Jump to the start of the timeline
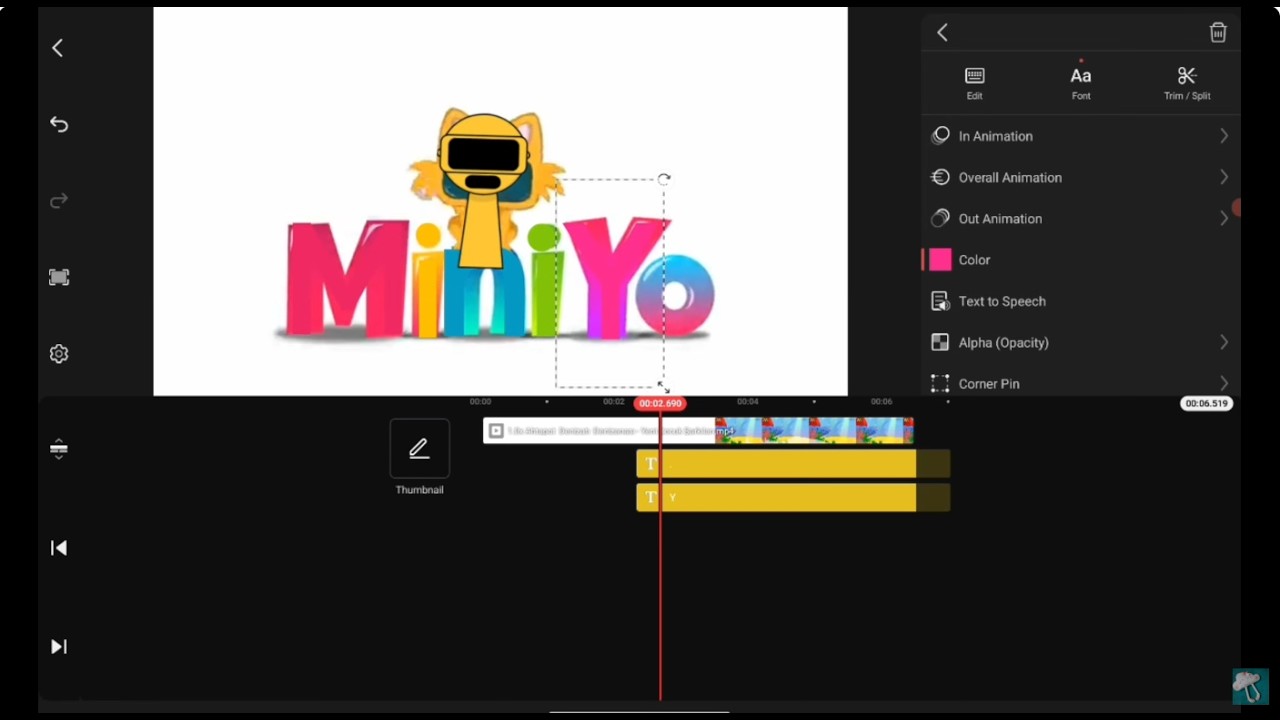1280x720 pixels. tap(59, 548)
